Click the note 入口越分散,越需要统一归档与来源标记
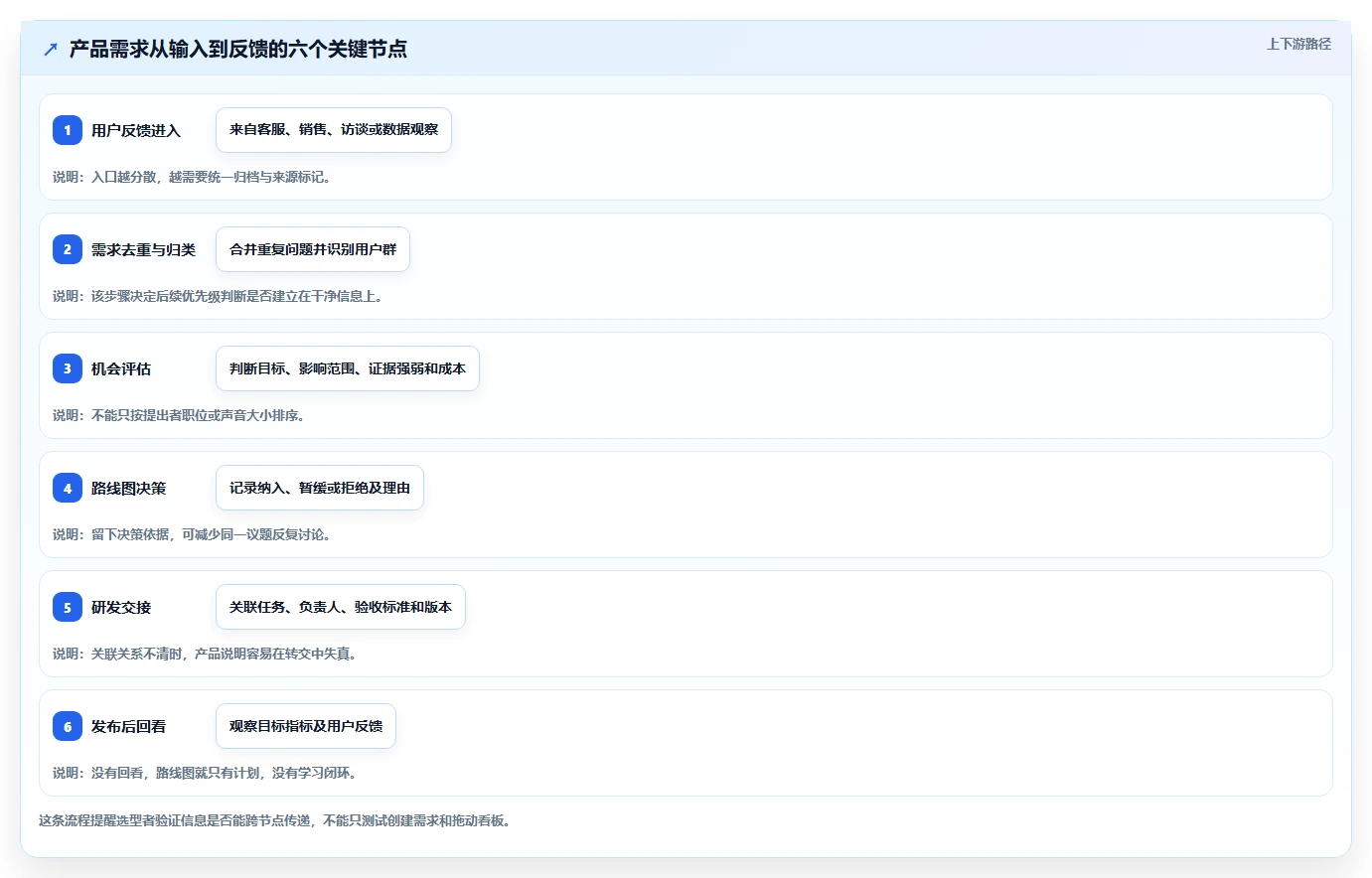 pos(192,177)
